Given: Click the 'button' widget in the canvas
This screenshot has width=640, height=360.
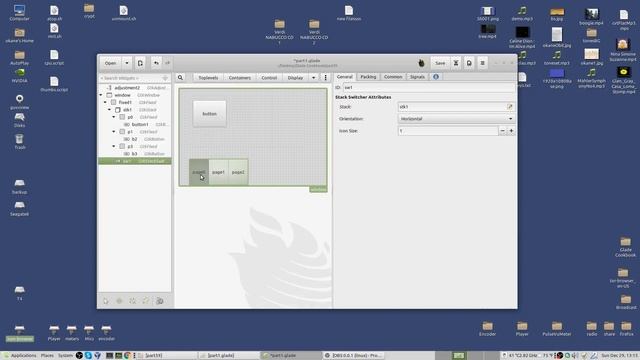Looking at the screenshot, I should pyautogui.click(x=209, y=114).
